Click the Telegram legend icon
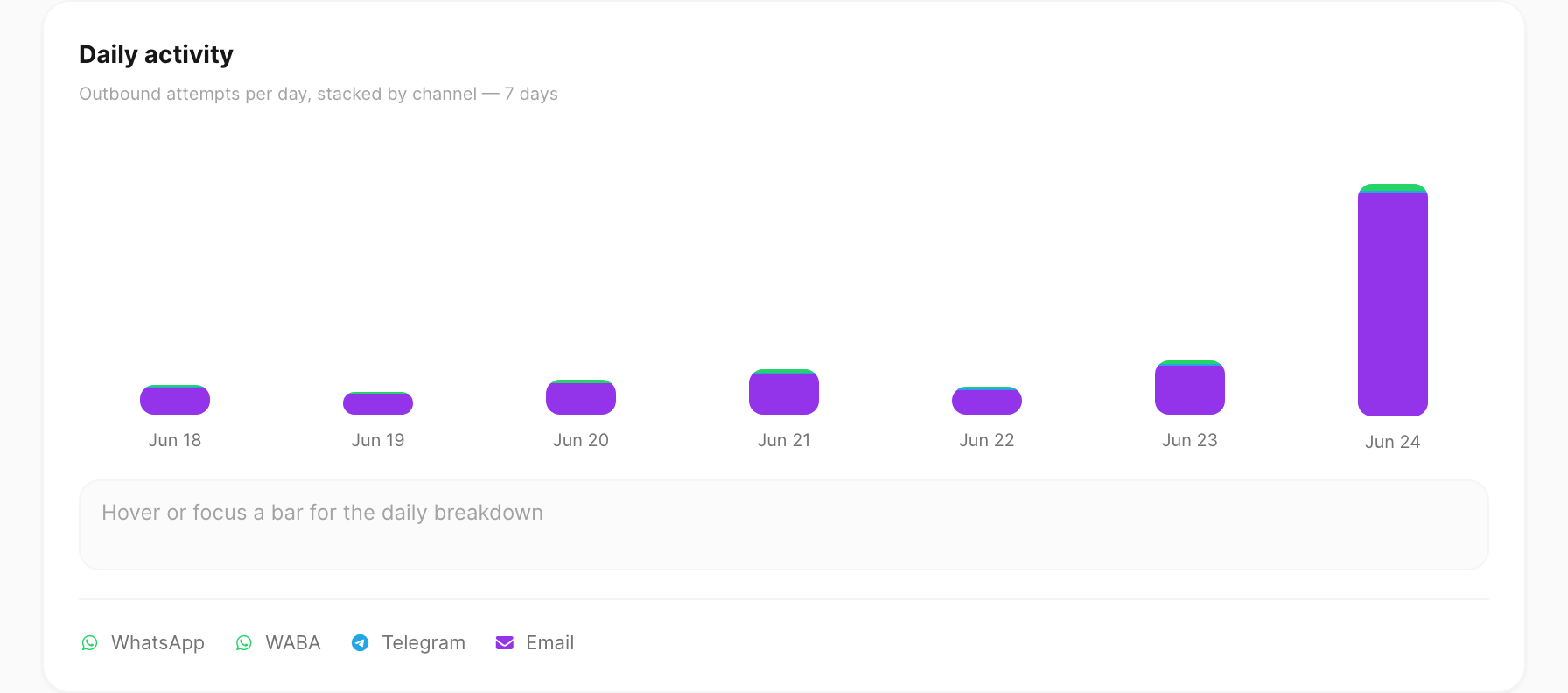Viewport: 1568px width, 693px height. 360,643
